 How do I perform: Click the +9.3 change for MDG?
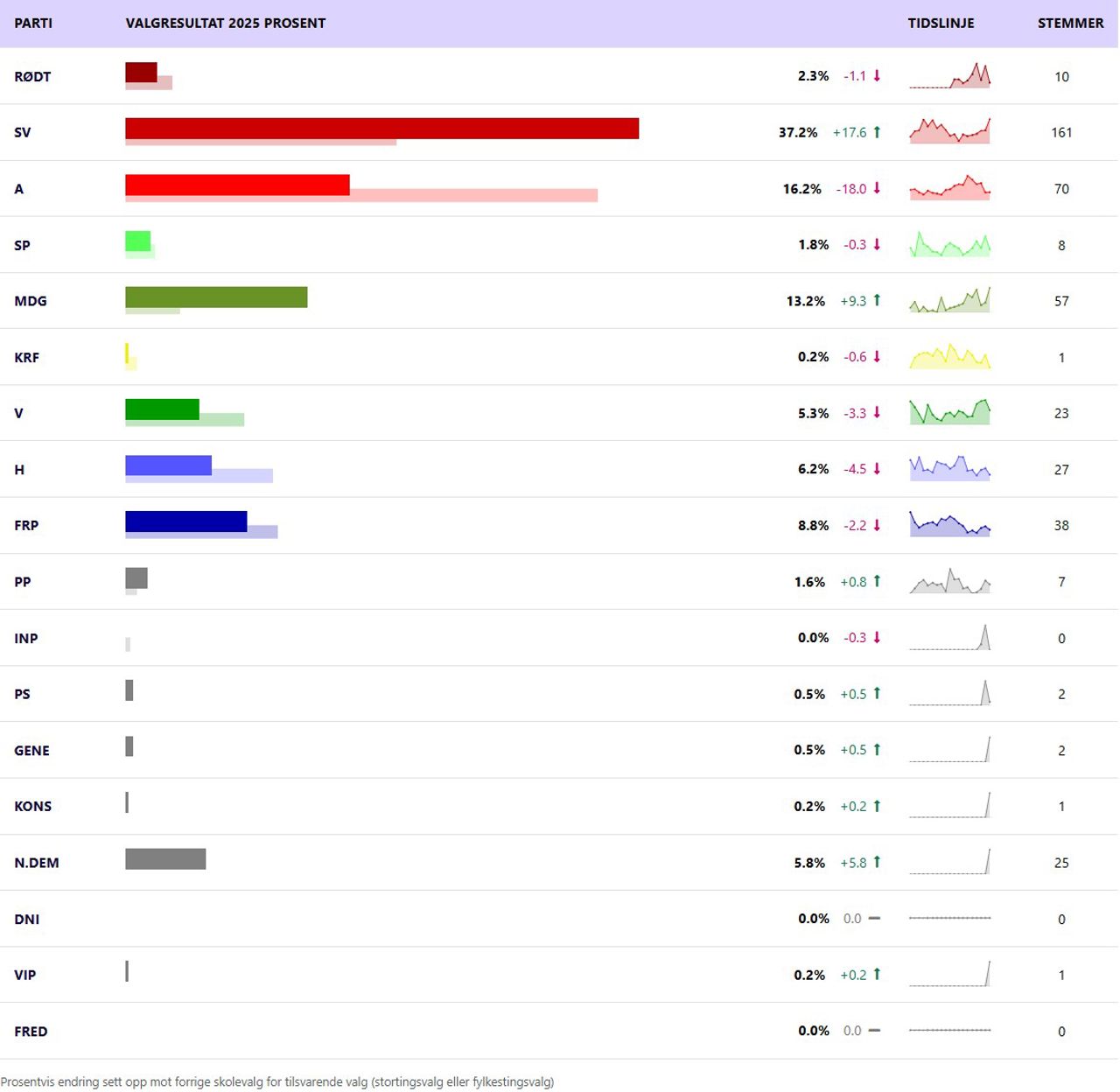click(853, 300)
